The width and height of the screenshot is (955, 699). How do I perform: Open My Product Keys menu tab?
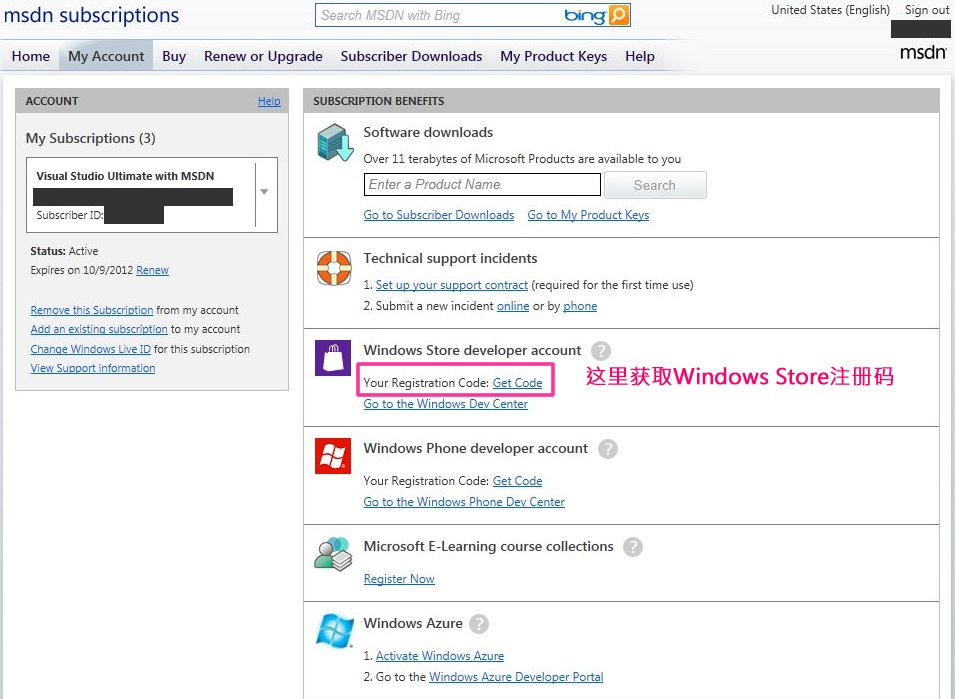point(554,56)
